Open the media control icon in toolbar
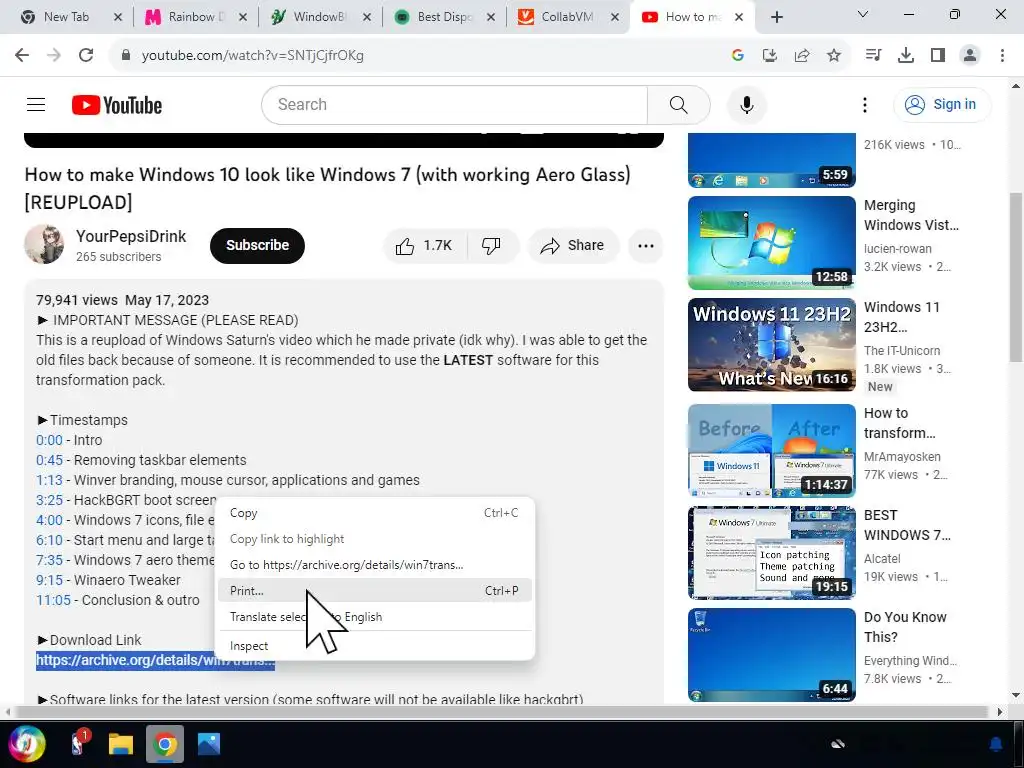1024x768 pixels. click(x=873, y=56)
